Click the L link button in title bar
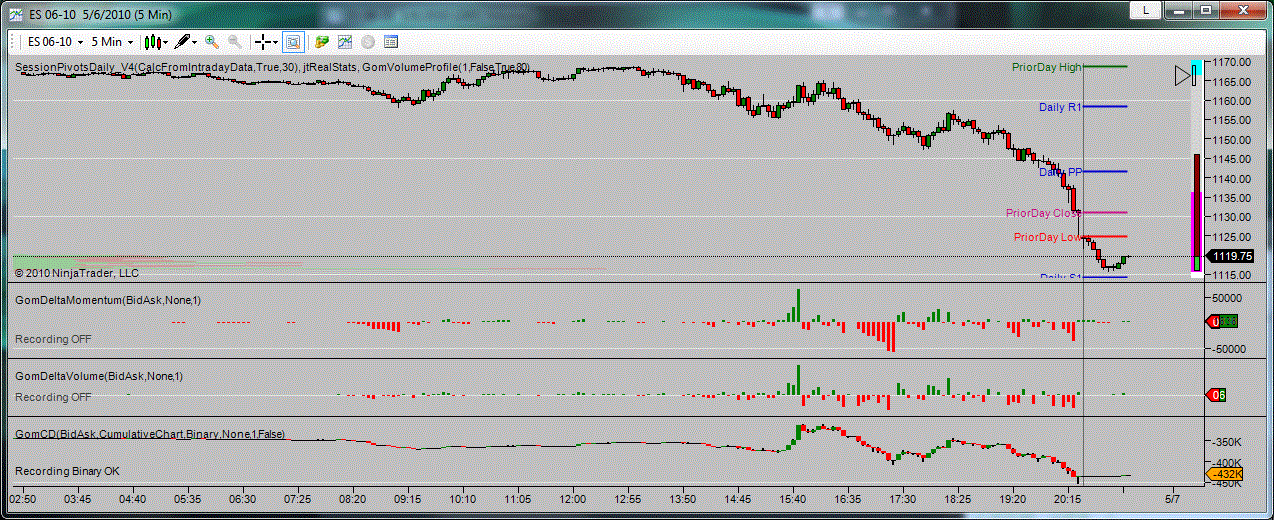 pos(1145,9)
